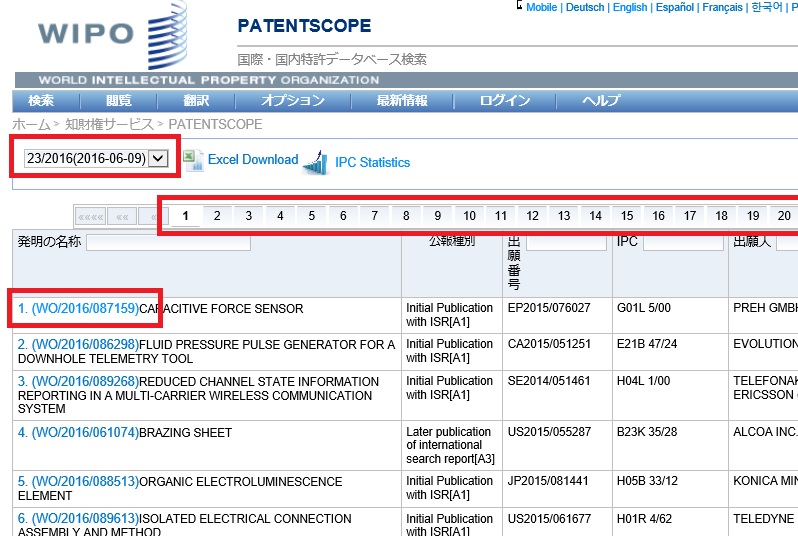Go to results page 19
Screen dimensions: 798x536
click(754, 216)
